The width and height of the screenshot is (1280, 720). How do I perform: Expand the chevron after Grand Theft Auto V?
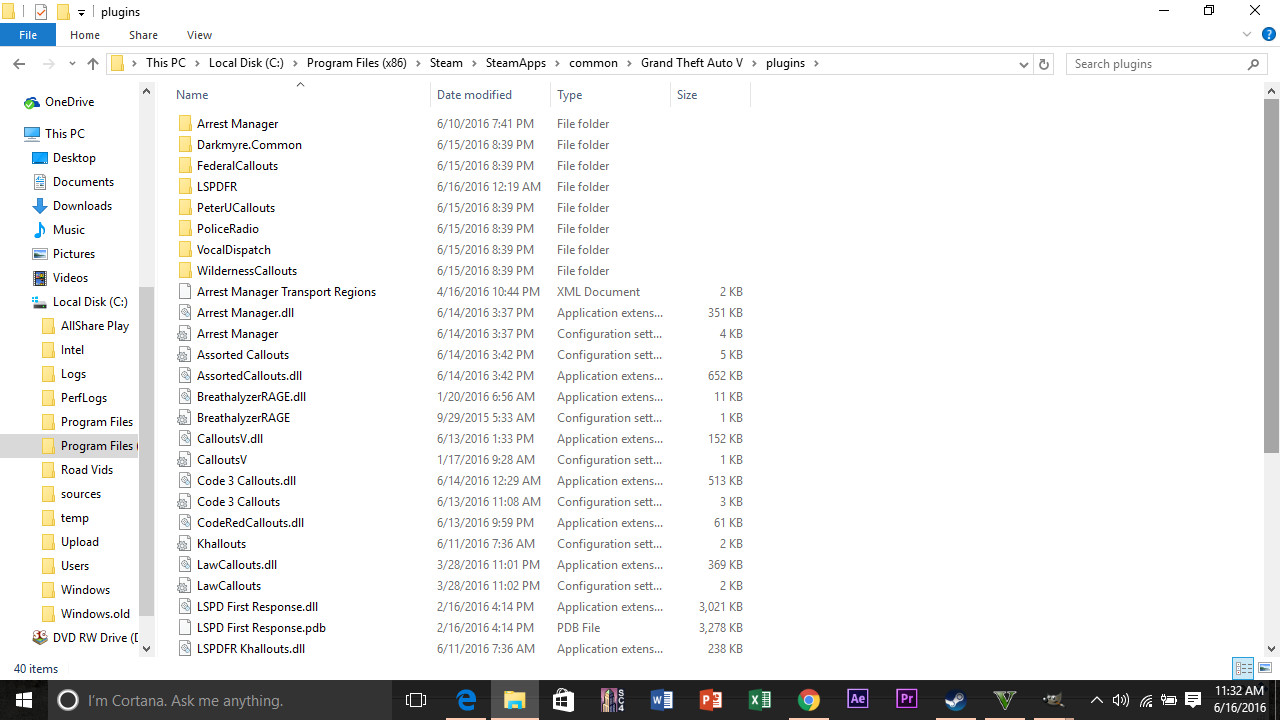754,63
